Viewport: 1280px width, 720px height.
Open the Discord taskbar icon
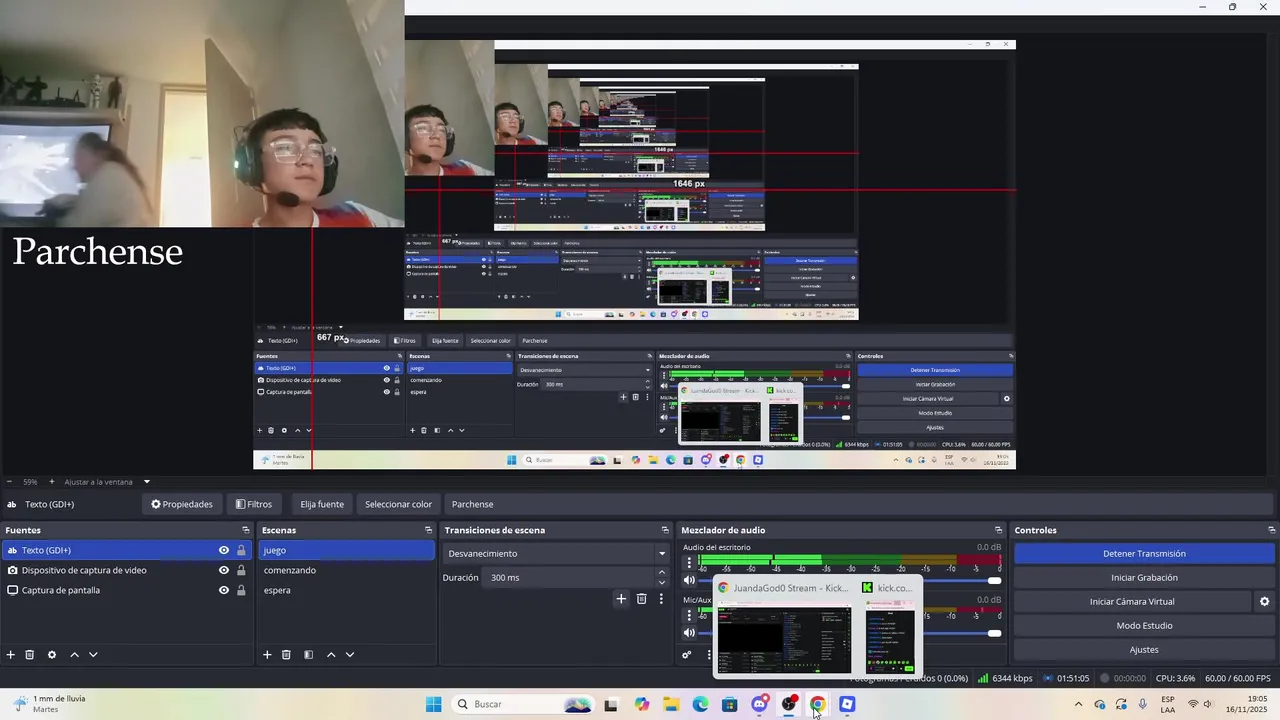pyautogui.click(x=760, y=704)
